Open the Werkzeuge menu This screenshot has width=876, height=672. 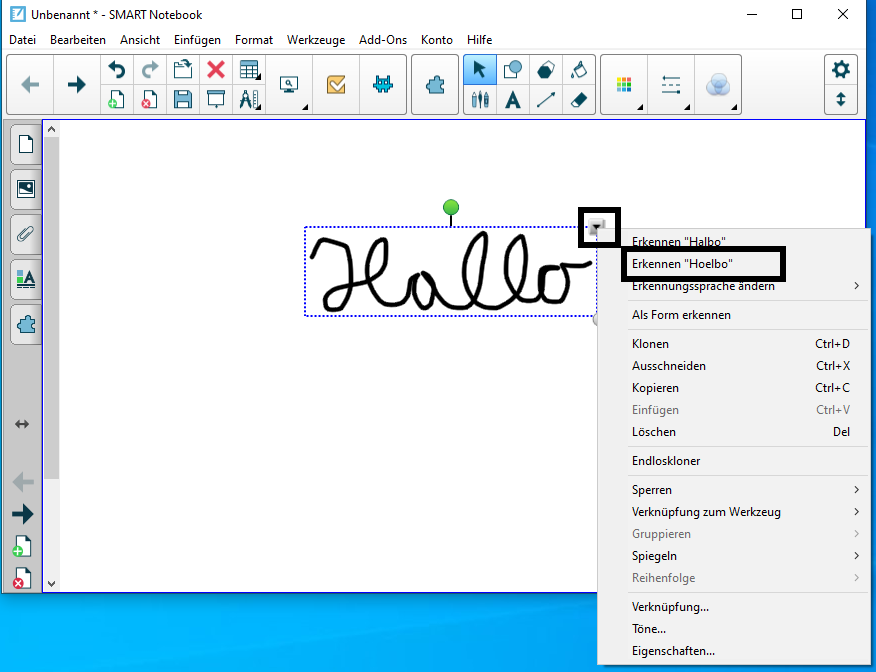pos(316,40)
